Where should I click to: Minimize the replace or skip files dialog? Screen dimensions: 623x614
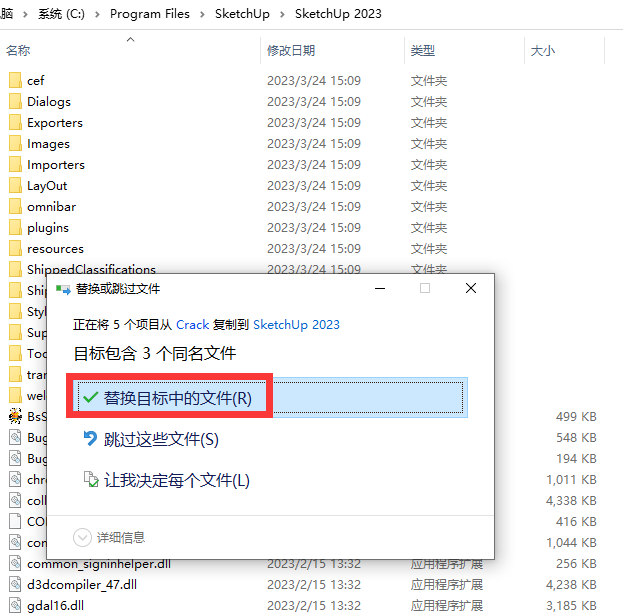(x=380, y=288)
